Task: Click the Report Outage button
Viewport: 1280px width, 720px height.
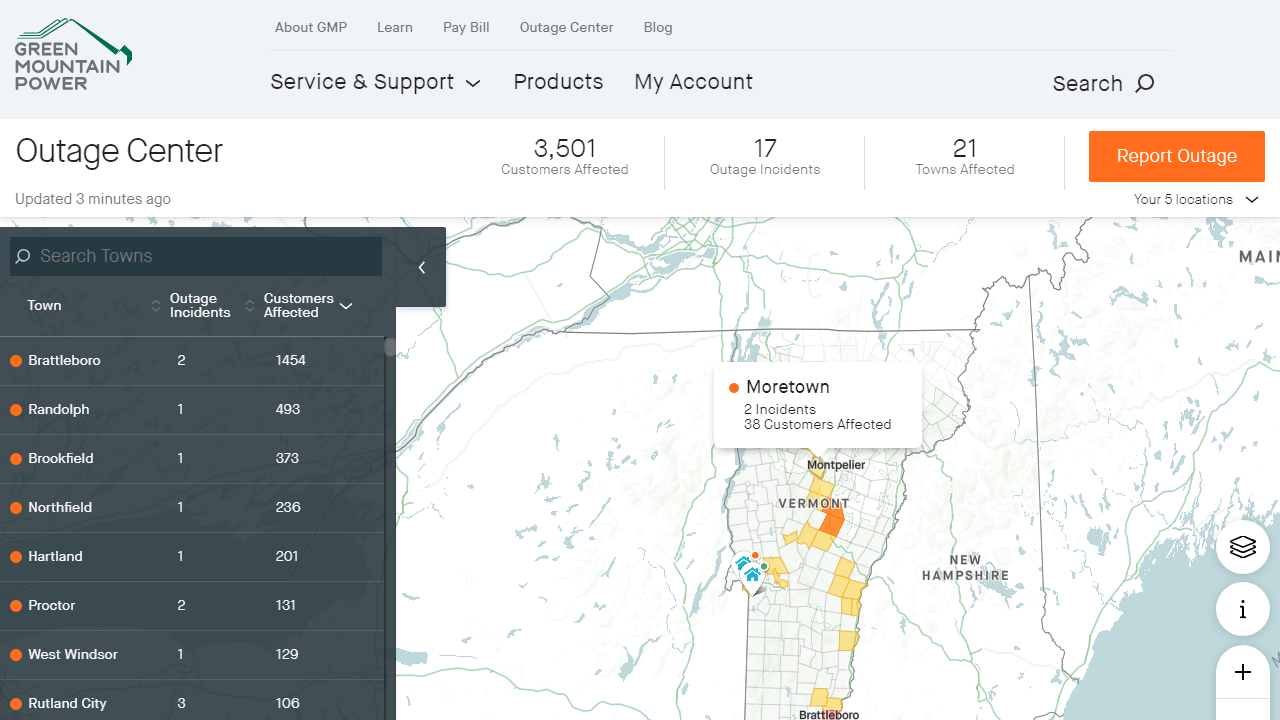Action: [1177, 156]
